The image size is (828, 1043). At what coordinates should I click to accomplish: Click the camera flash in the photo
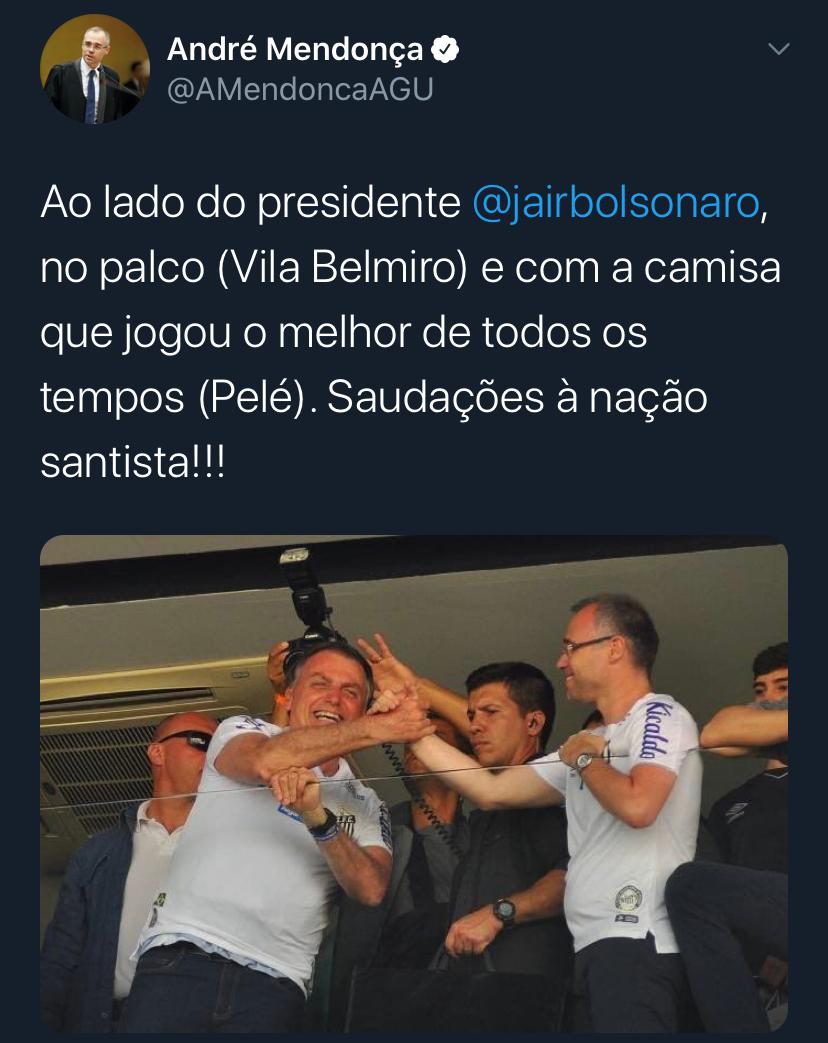(x=303, y=587)
